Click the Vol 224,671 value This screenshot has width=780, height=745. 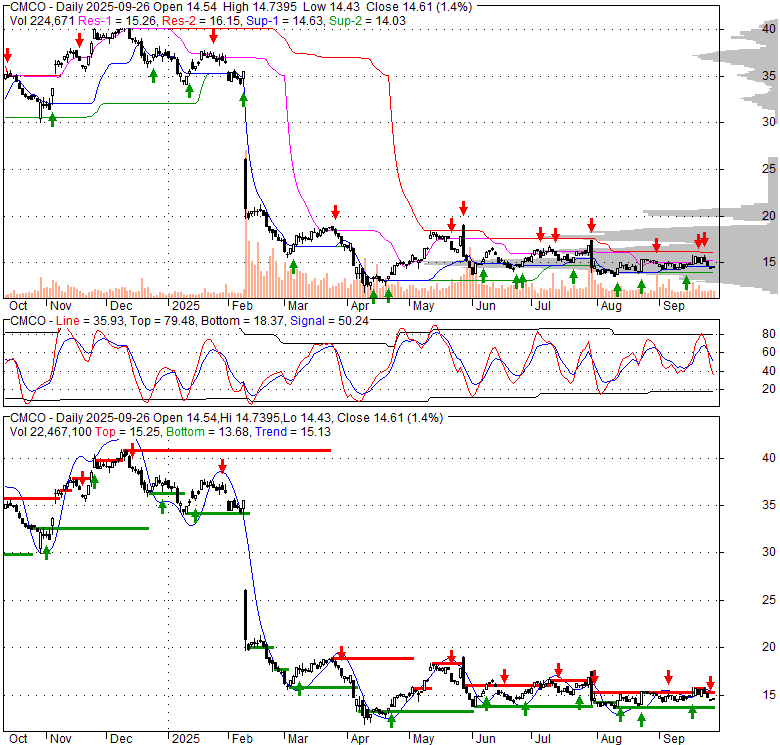[42, 21]
